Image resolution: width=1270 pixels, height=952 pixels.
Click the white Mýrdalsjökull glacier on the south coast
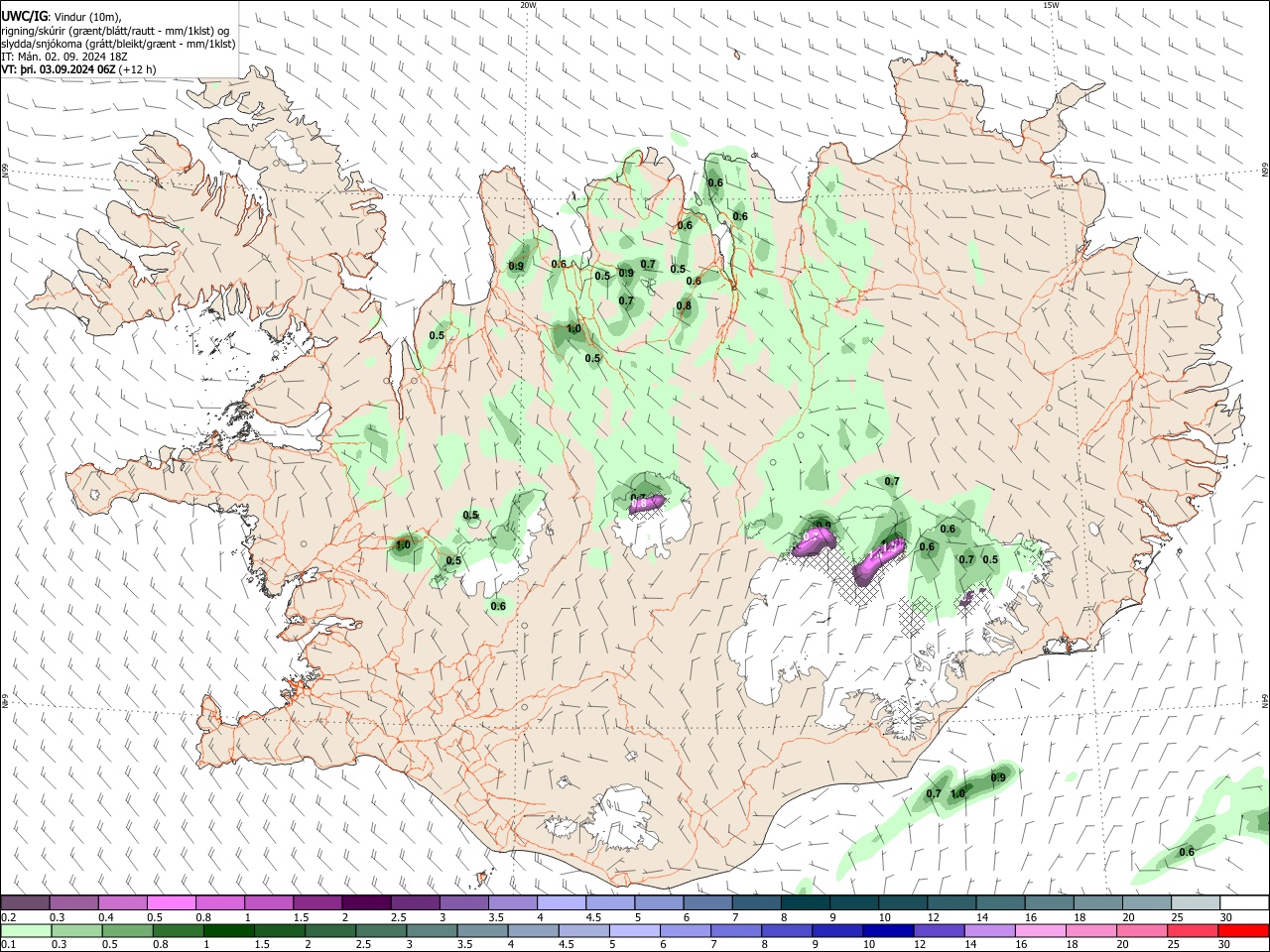[x=622, y=818]
